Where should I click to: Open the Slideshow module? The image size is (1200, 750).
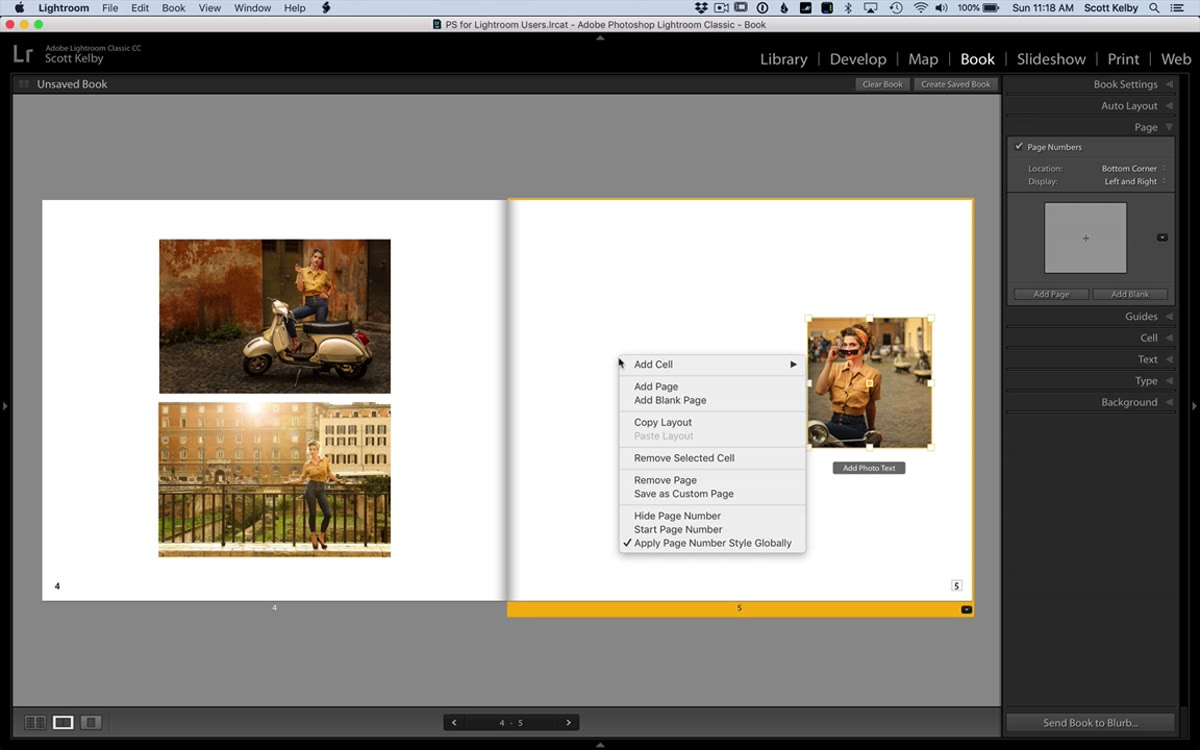(x=1051, y=59)
